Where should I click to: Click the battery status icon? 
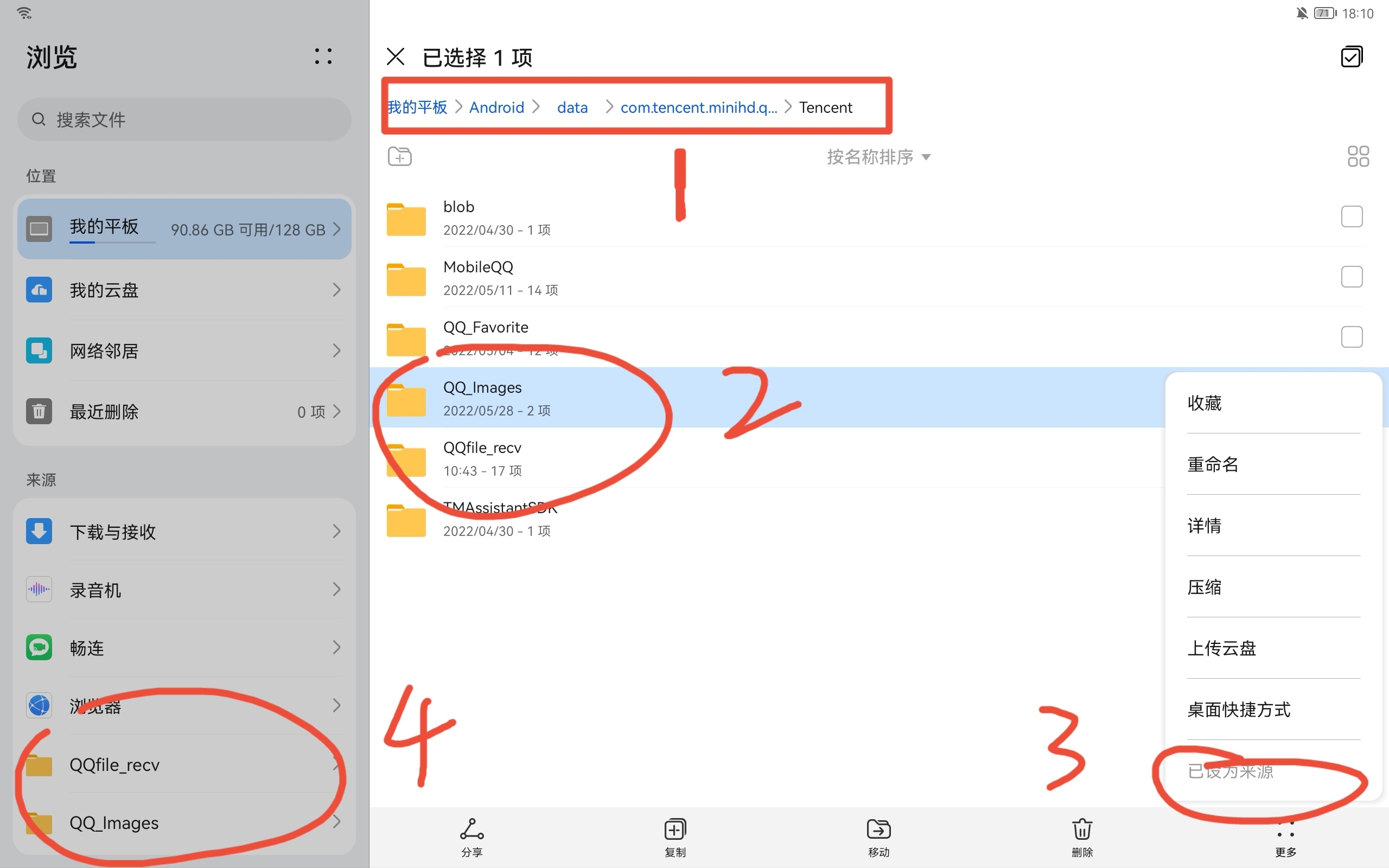[x=1326, y=12]
